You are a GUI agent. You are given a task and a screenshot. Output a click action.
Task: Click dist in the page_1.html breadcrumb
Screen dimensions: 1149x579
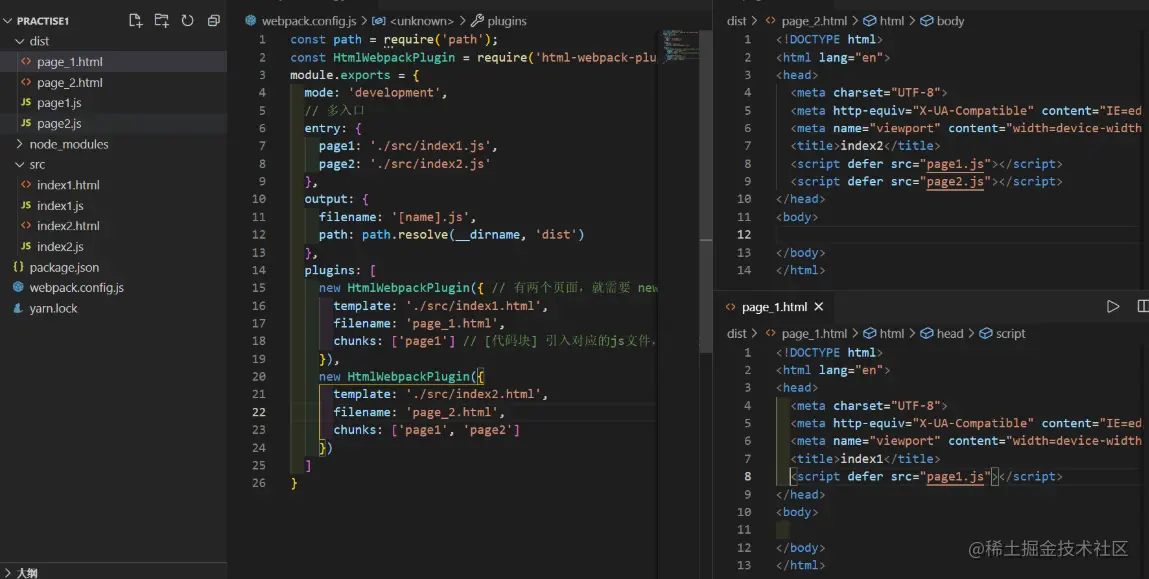point(736,333)
